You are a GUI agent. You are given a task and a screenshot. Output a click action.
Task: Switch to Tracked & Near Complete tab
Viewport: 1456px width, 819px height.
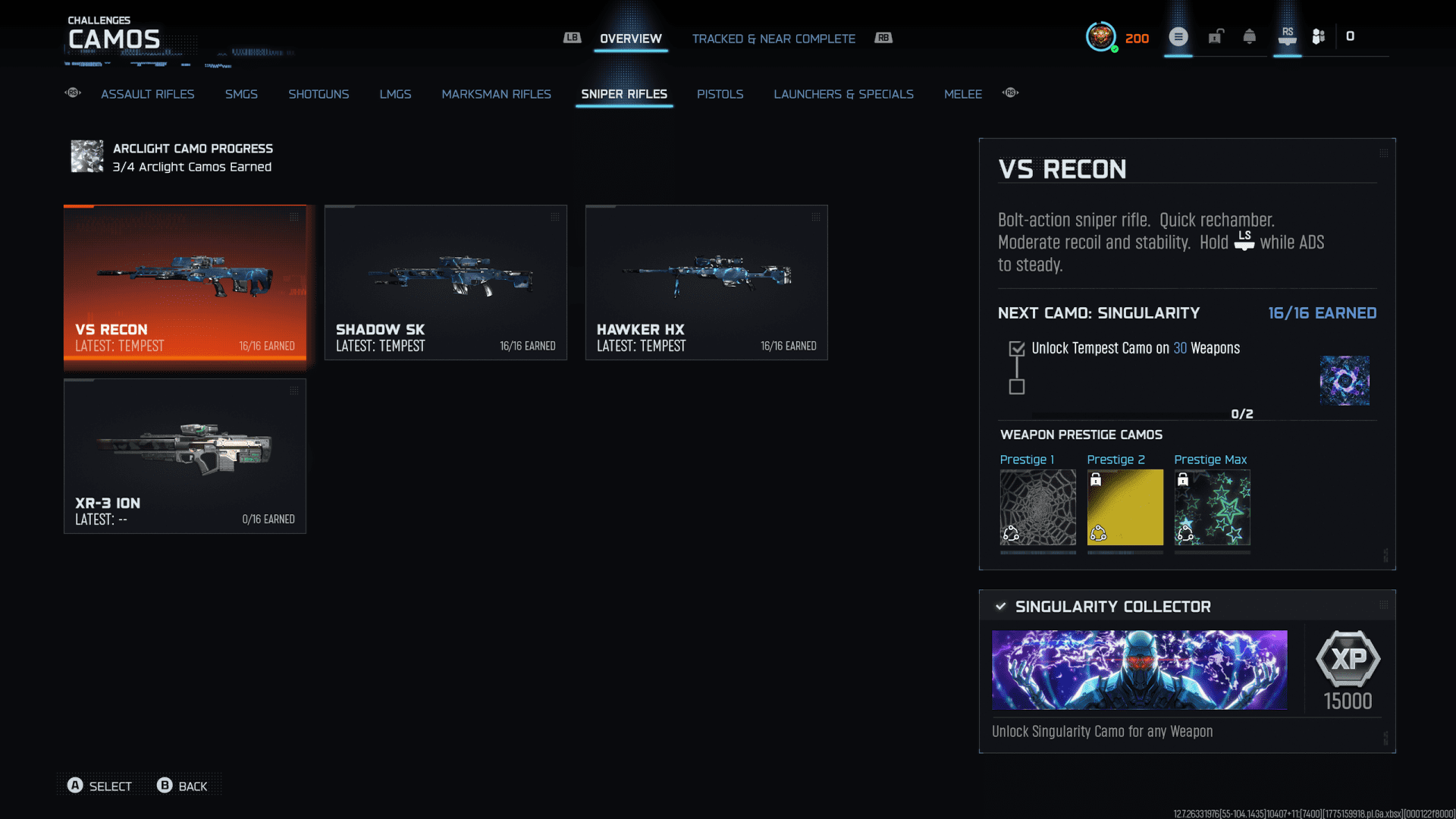tap(773, 39)
